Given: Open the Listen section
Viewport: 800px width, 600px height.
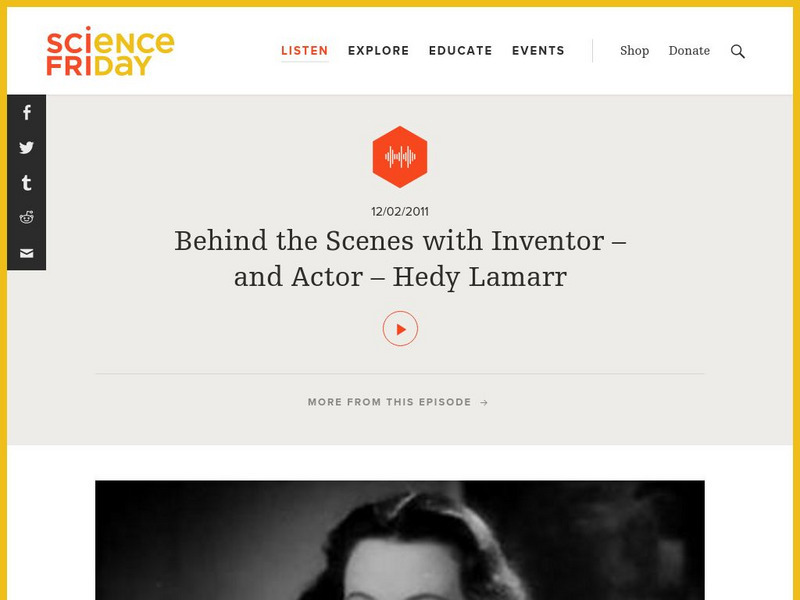Looking at the screenshot, I should pos(304,50).
